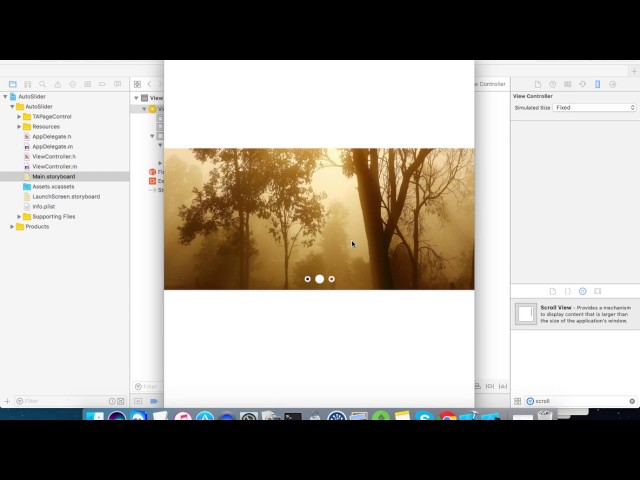
Task: Show the Quick Help inspector
Action: coord(552,84)
